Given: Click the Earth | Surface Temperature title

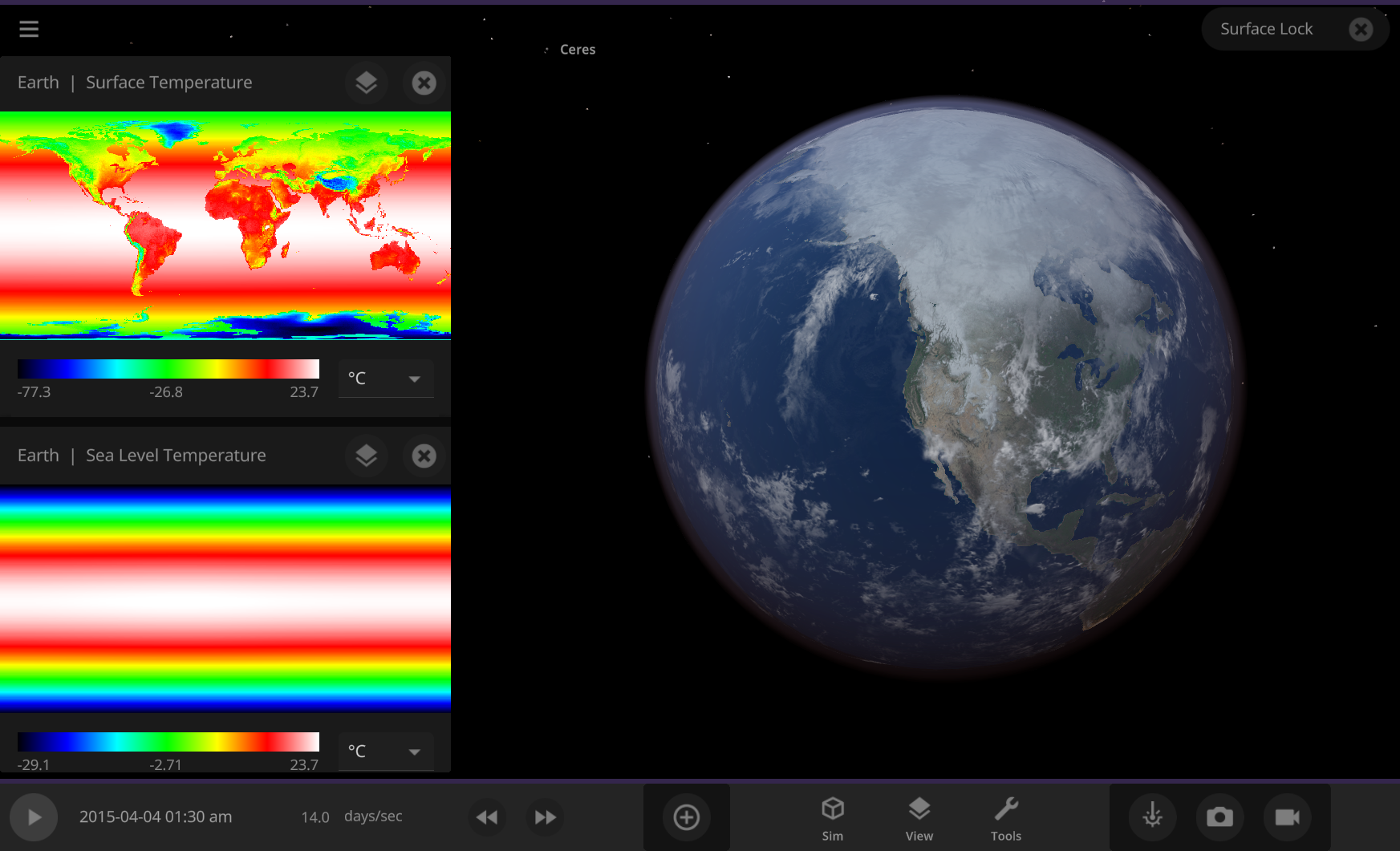Looking at the screenshot, I should point(135,83).
